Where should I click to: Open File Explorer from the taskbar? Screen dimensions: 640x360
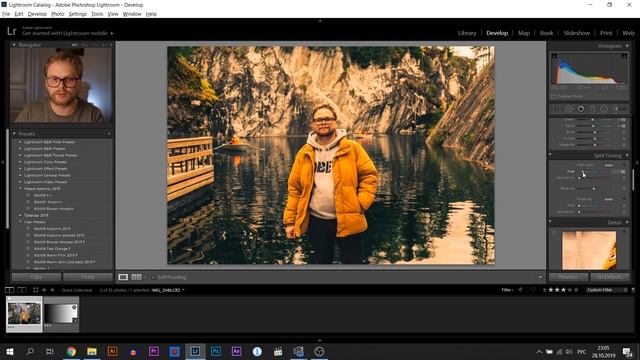[x=92, y=351]
